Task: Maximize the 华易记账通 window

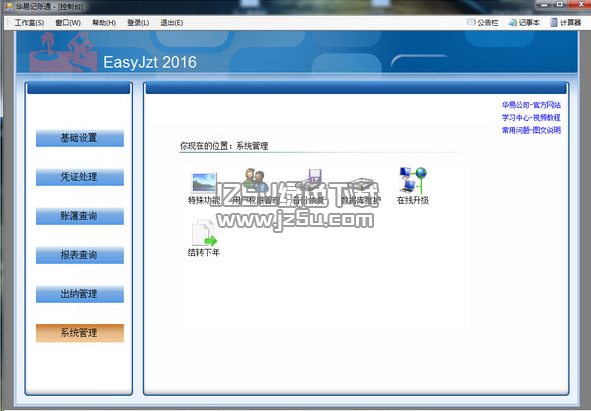Action: click(560, 5)
